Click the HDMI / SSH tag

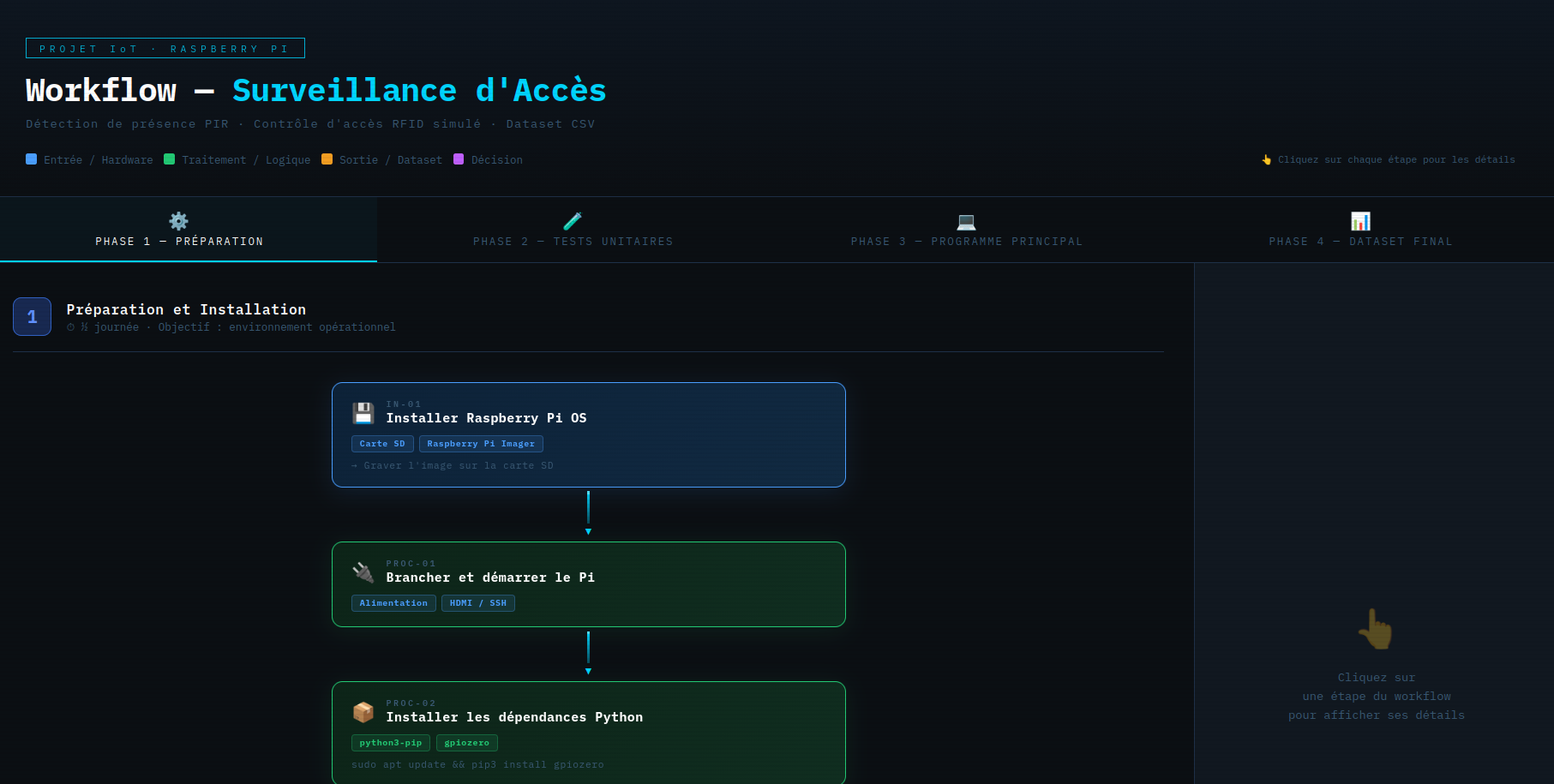[478, 603]
